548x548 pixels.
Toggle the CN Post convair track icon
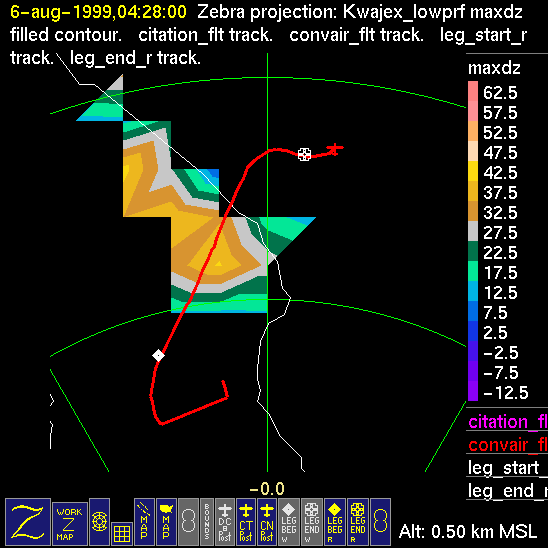click(267, 522)
